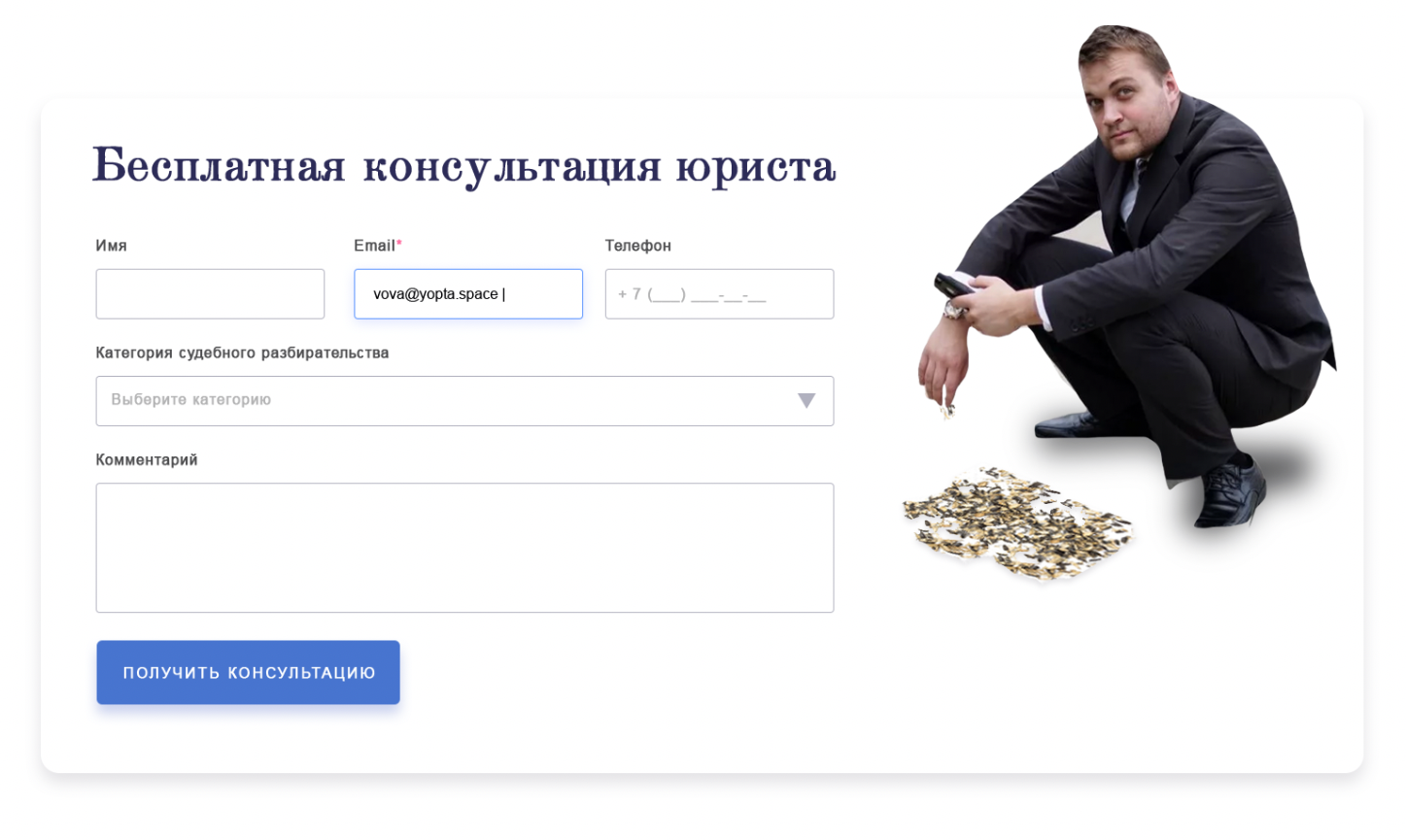This screenshot has width=1406, height=840.
Task: Click the Имя text input field
Action: tap(210, 293)
